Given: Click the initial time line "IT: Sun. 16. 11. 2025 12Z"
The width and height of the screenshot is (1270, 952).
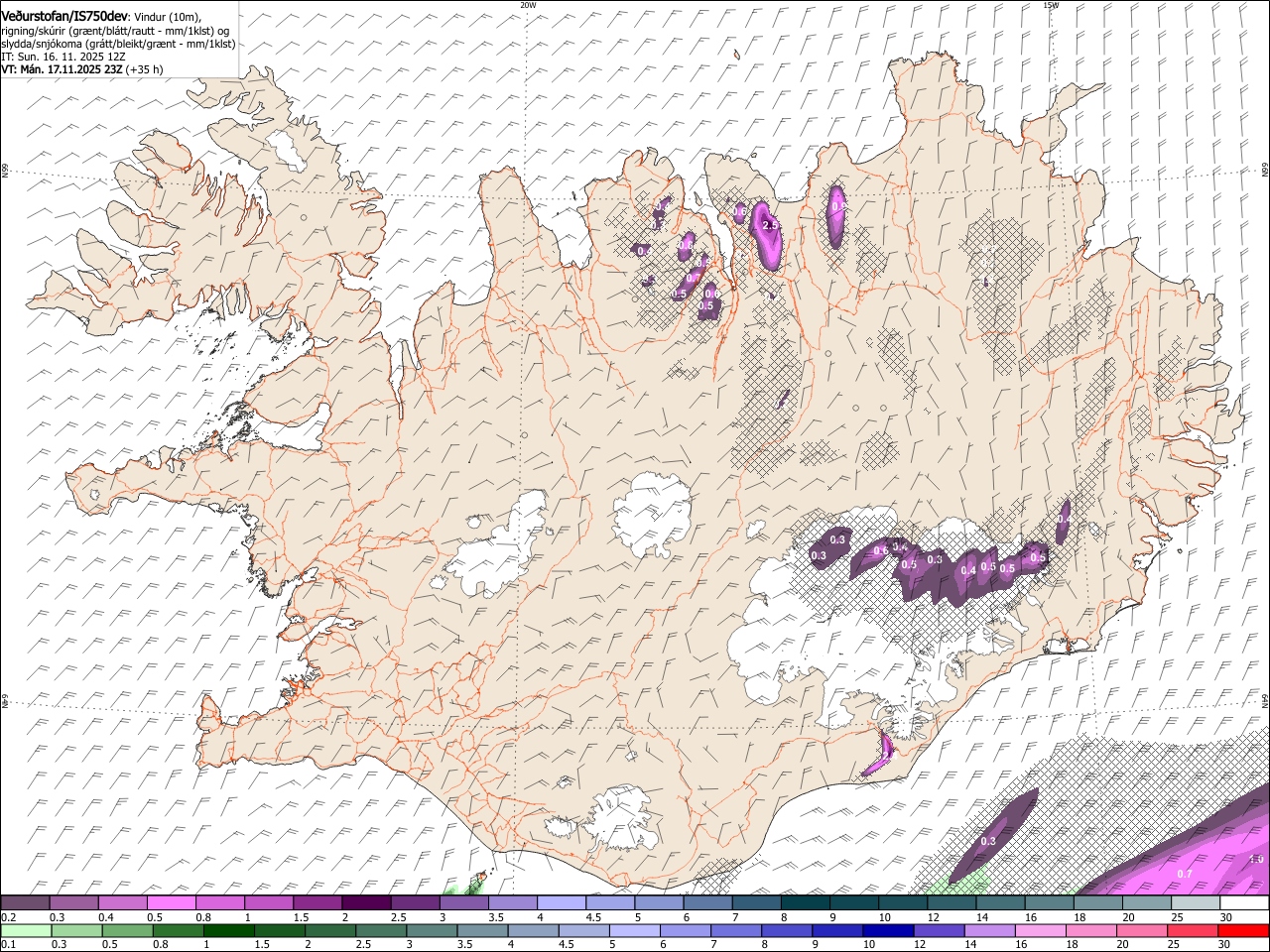Looking at the screenshot, I should point(63,57).
